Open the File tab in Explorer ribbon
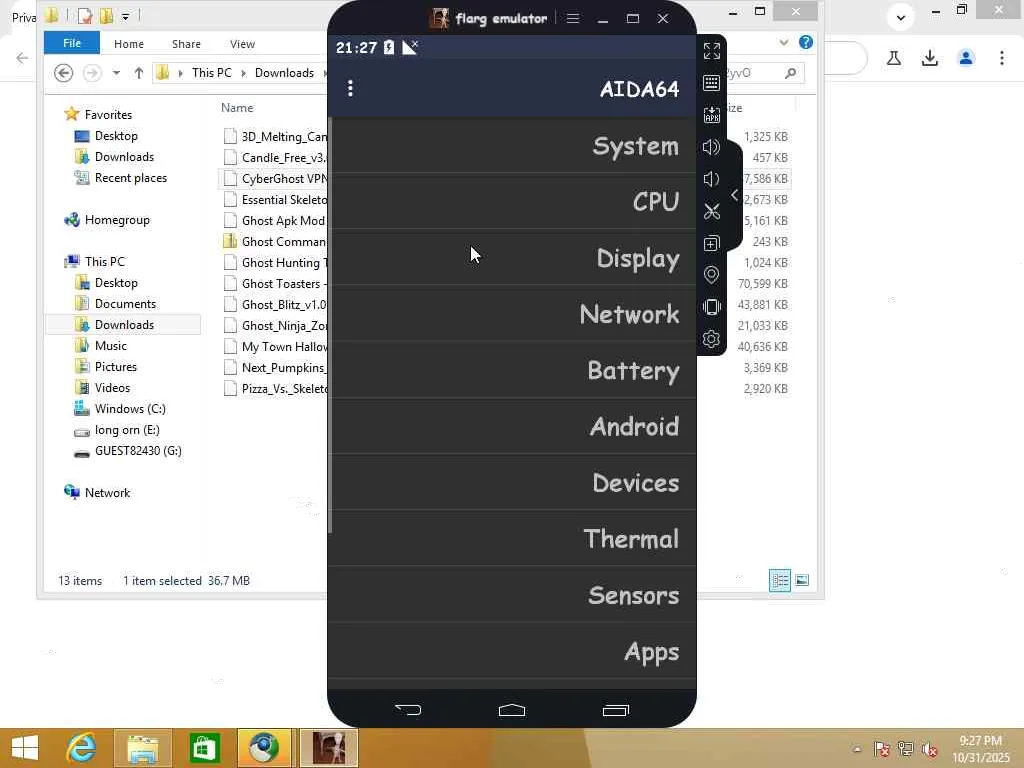This screenshot has height=768, width=1024. [72, 43]
